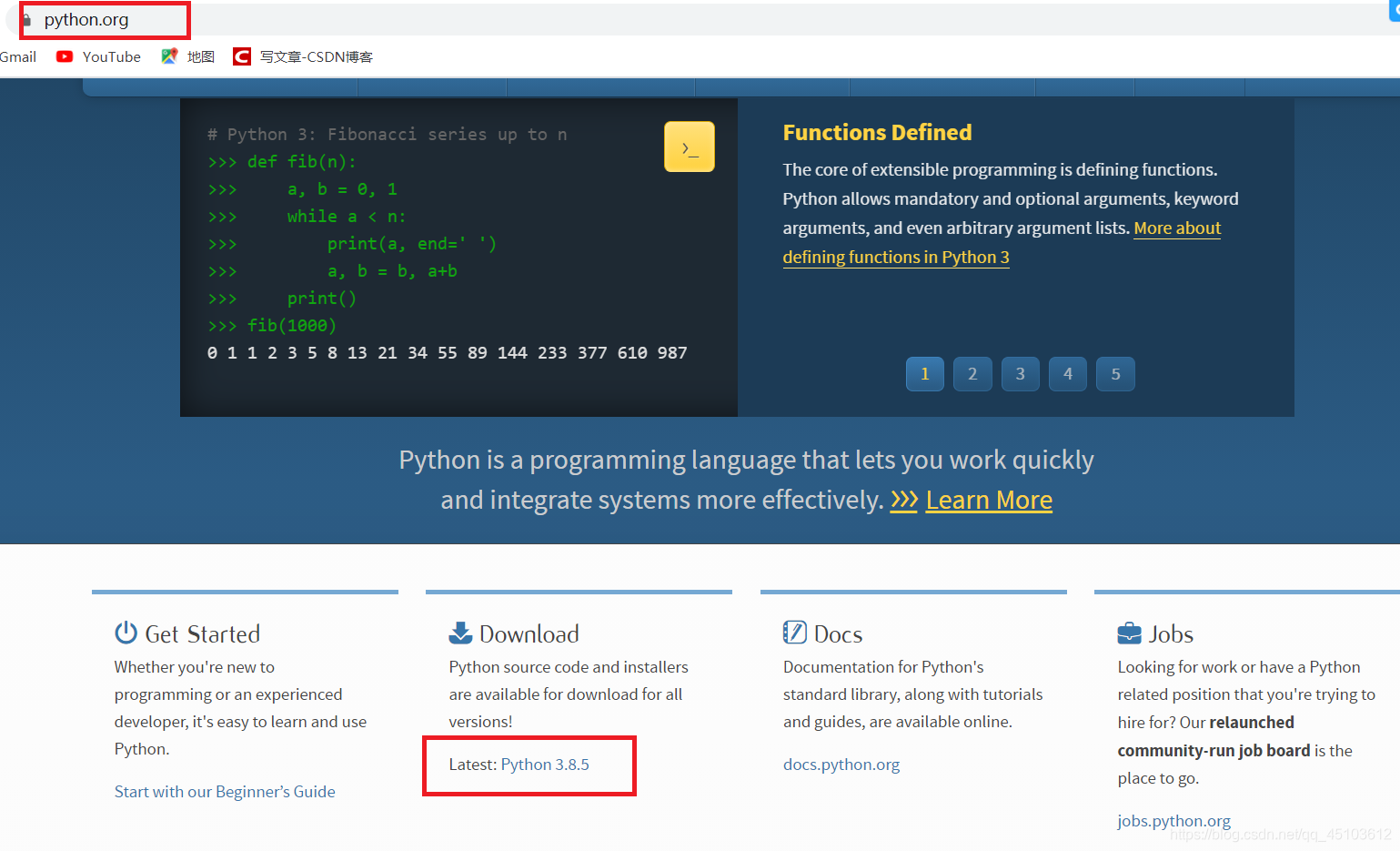Click the lock icon in the address bar
The height and width of the screenshot is (851, 1400).
(x=27, y=20)
